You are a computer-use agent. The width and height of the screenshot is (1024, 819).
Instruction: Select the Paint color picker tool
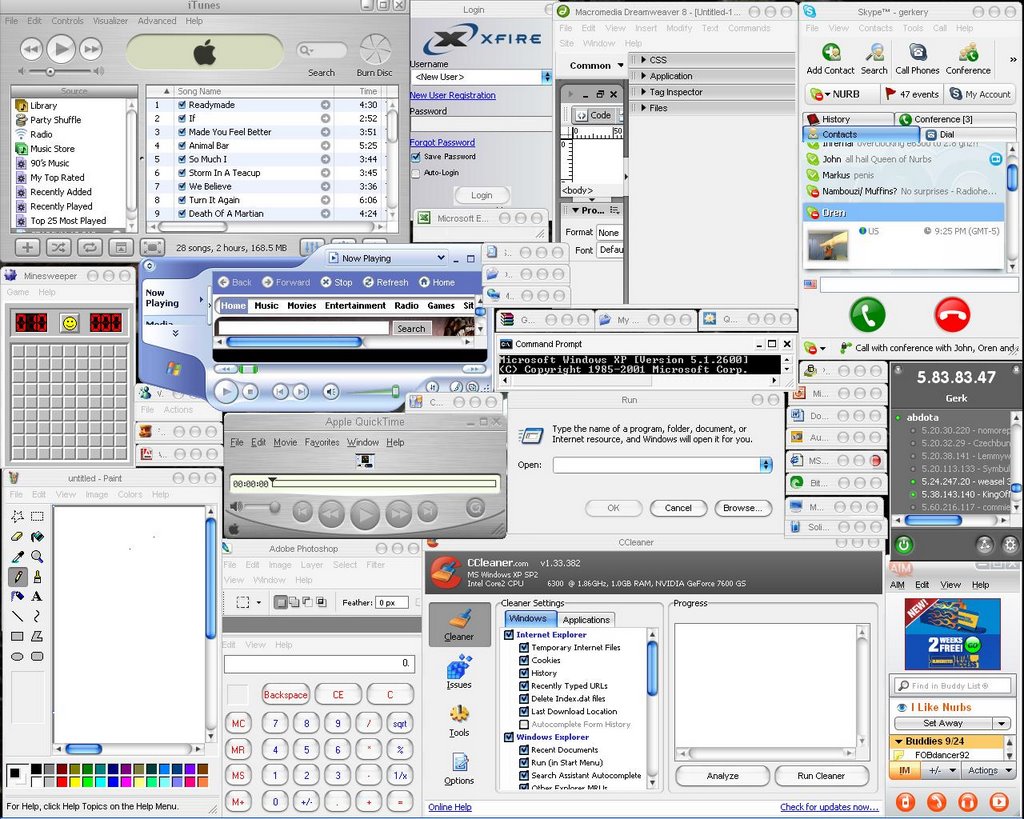[x=18, y=556]
